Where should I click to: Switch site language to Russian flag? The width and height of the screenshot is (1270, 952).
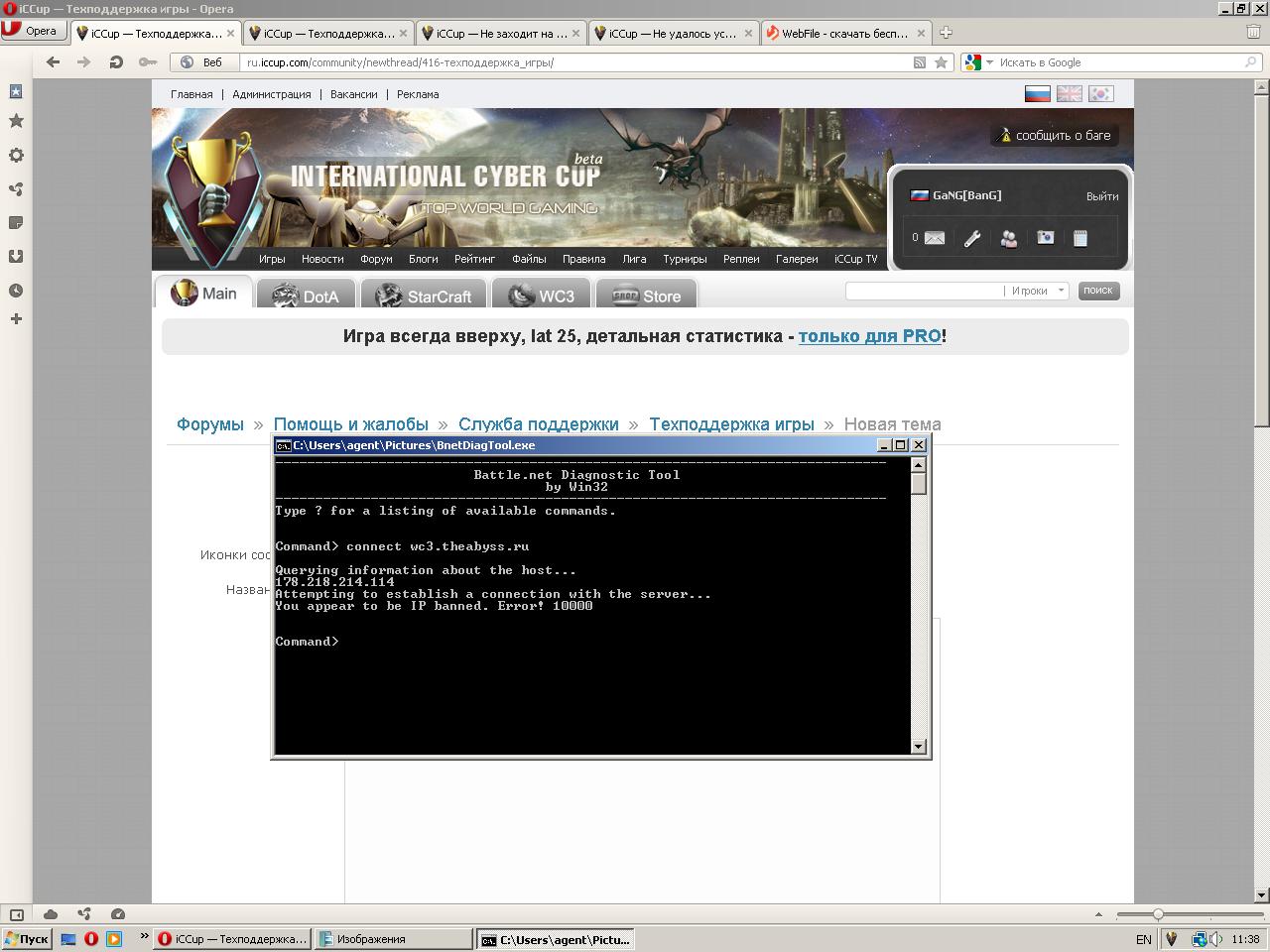[x=1037, y=93]
